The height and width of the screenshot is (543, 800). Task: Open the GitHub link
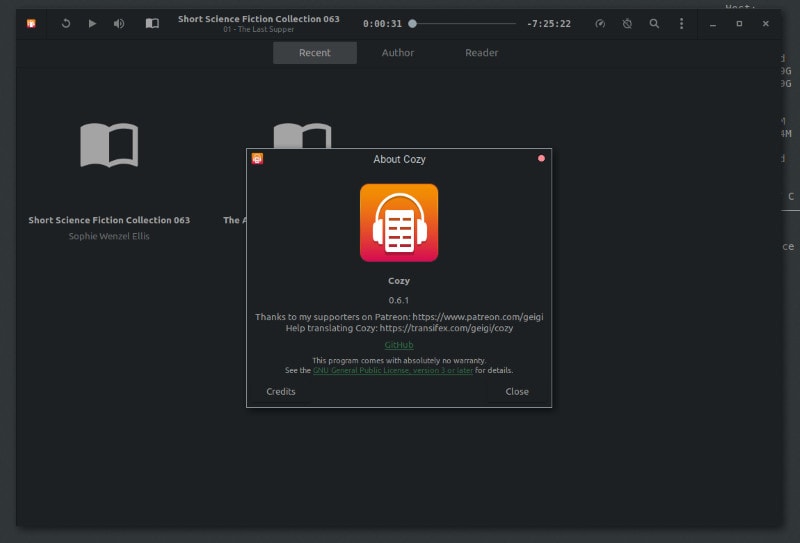399,345
